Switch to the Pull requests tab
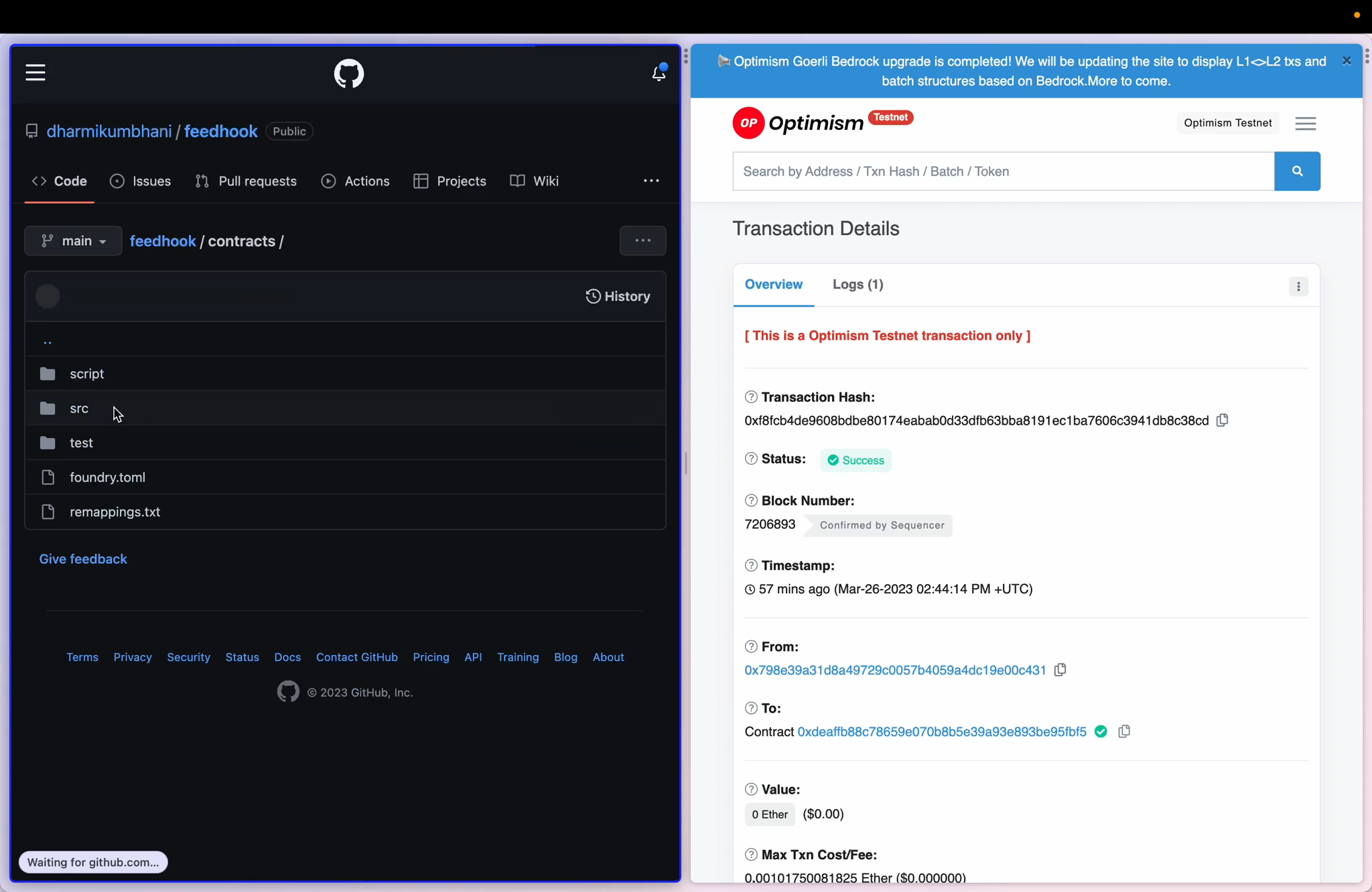The image size is (1372, 892). (x=246, y=181)
